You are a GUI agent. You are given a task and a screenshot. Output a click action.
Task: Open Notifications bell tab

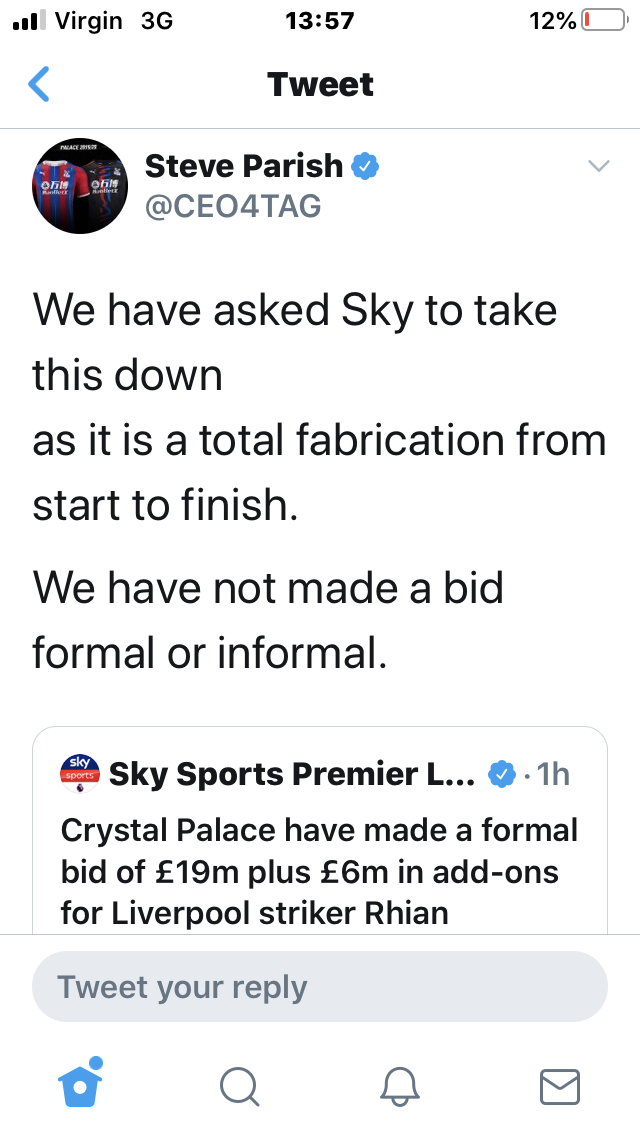click(399, 1087)
